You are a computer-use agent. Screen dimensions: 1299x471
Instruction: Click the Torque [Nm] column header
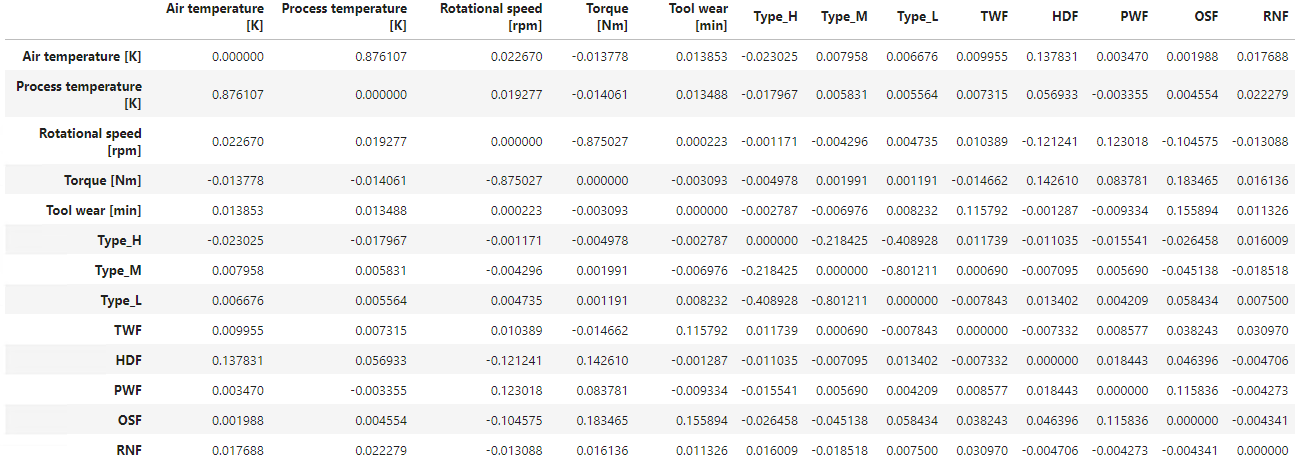(606, 16)
